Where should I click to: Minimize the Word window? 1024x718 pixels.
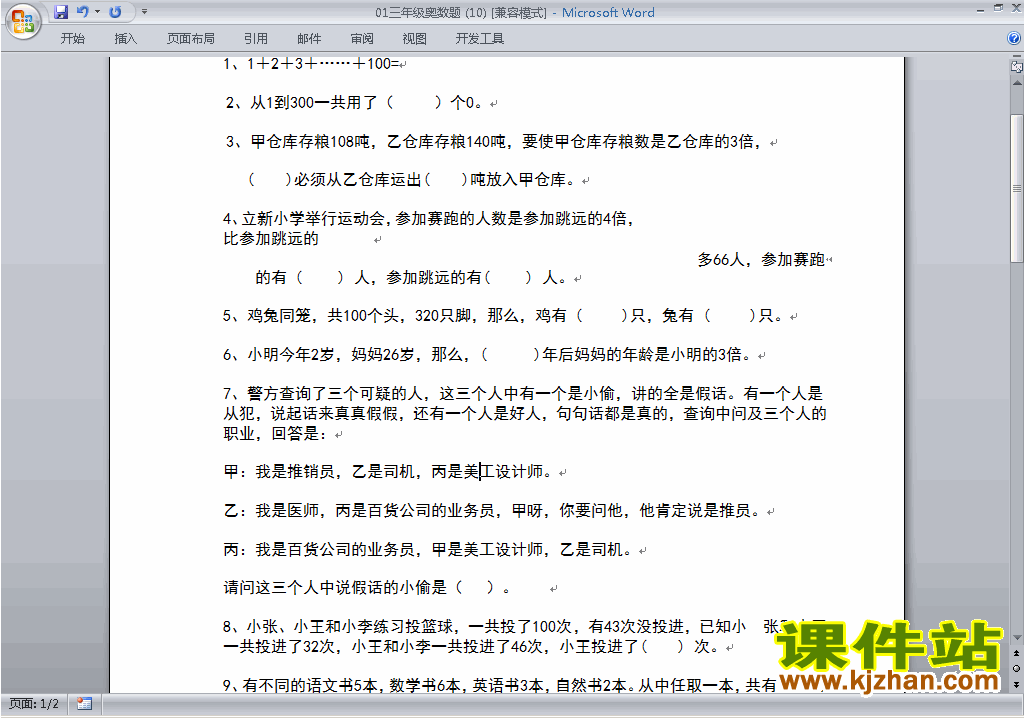tap(981, 10)
